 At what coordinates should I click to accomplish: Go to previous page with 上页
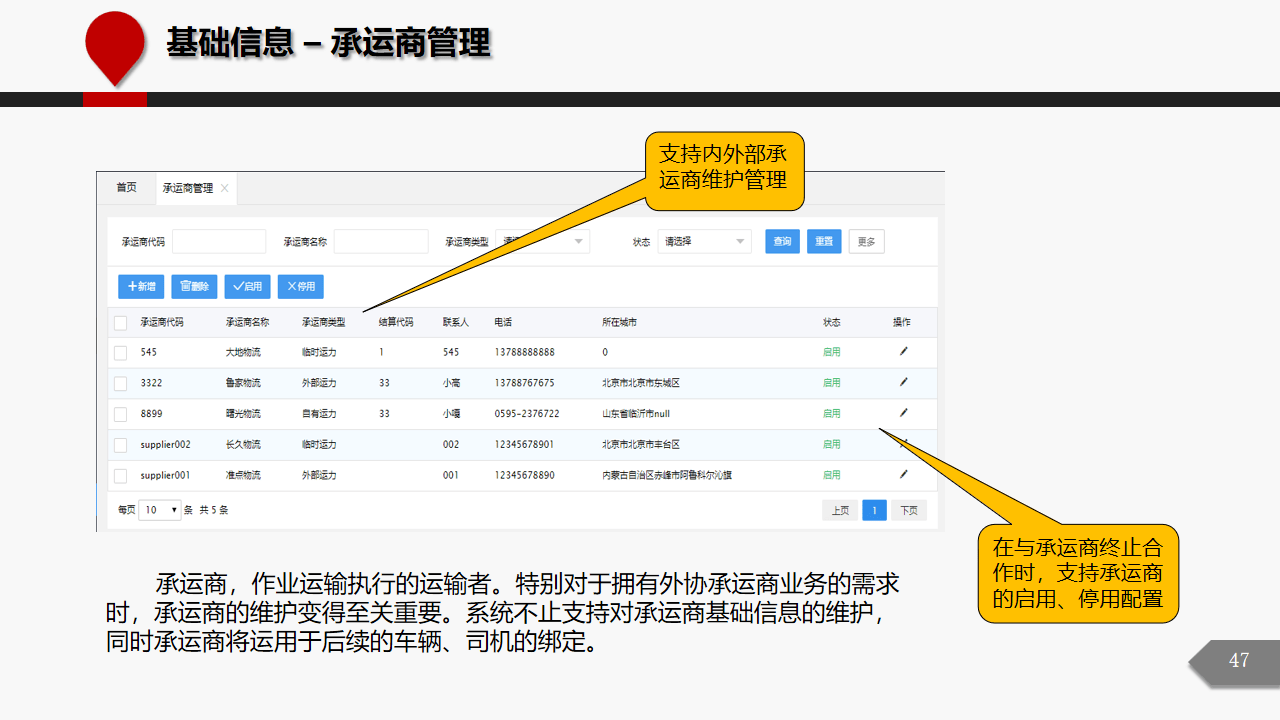840,510
